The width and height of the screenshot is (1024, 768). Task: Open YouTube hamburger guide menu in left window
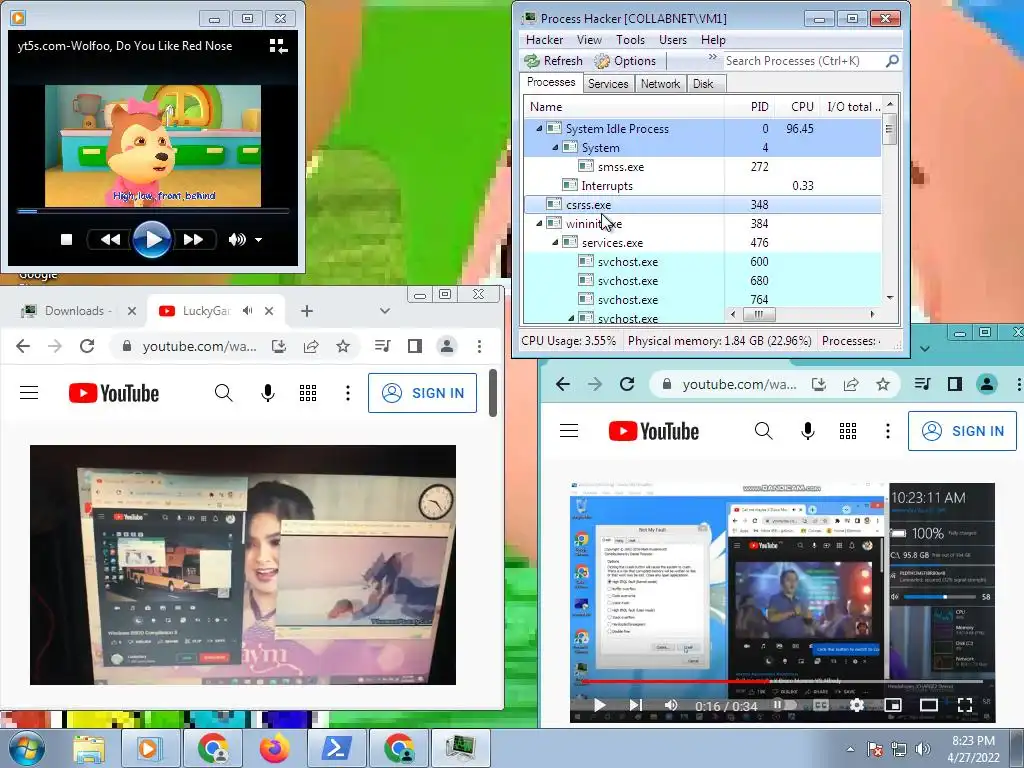click(29, 392)
